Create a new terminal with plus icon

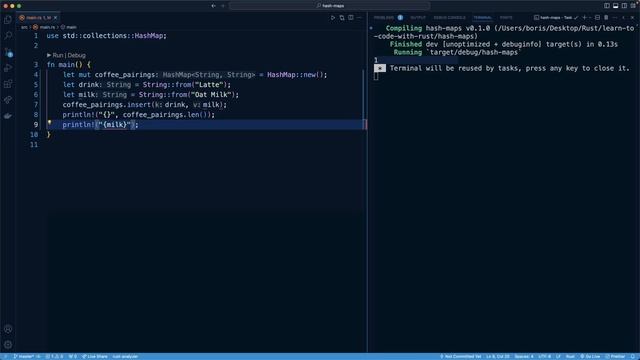[x=584, y=18]
